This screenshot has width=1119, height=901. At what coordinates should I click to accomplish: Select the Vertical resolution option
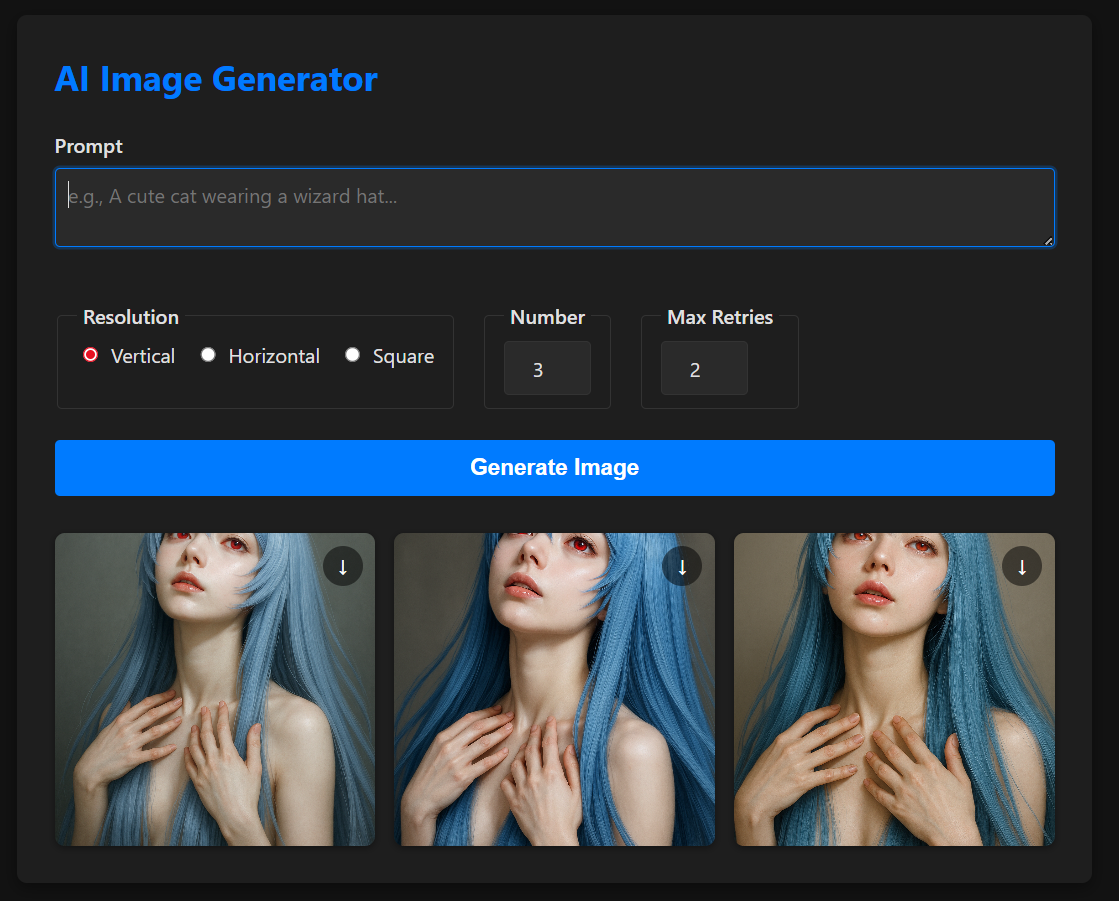point(90,355)
